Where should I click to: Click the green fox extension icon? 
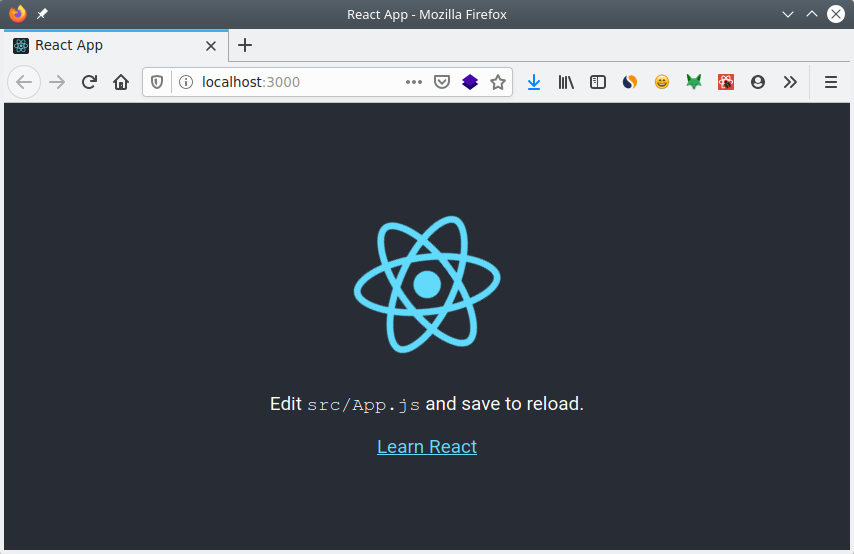pyautogui.click(x=694, y=82)
